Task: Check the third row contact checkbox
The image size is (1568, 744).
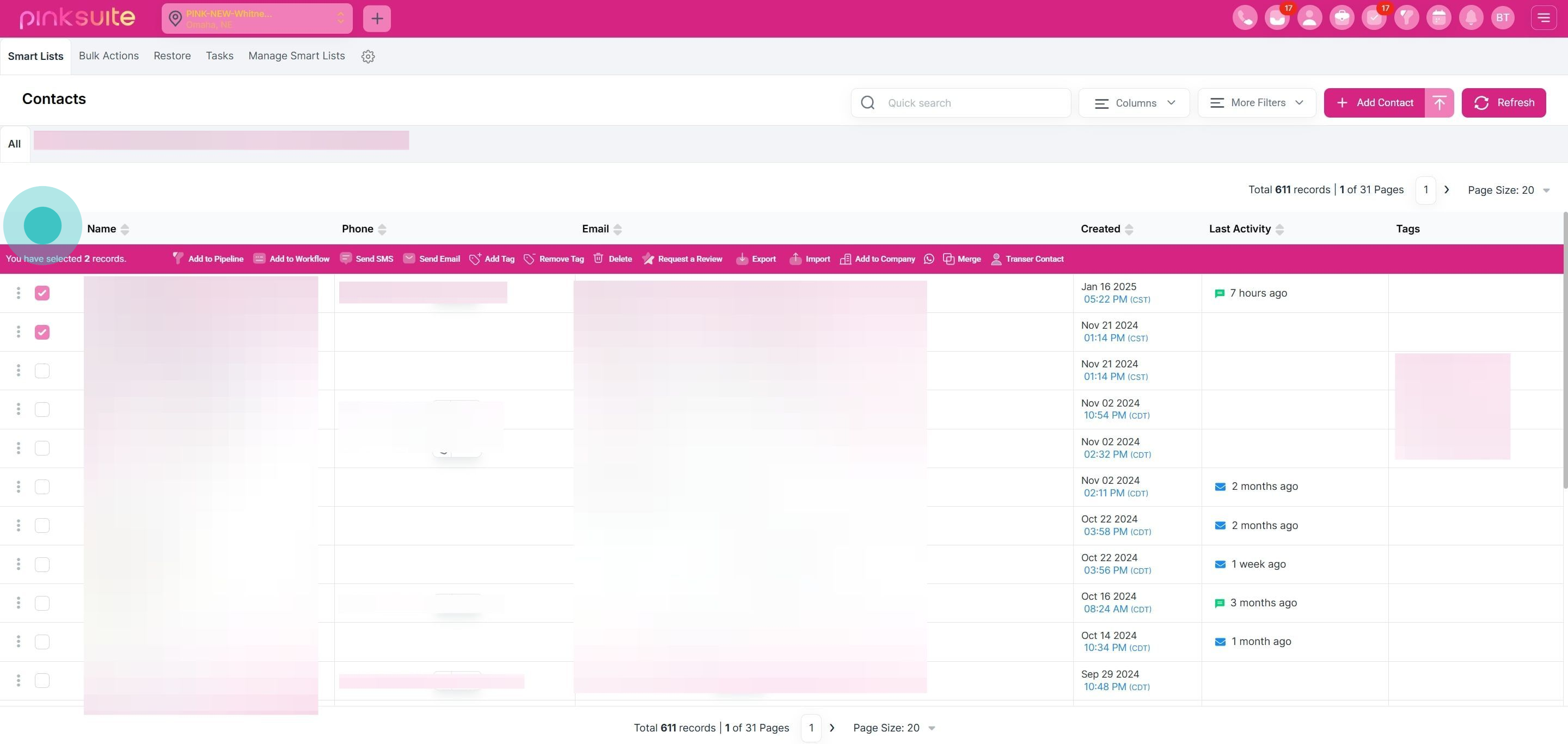Action: pyautogui.click(x=42, y=371)
